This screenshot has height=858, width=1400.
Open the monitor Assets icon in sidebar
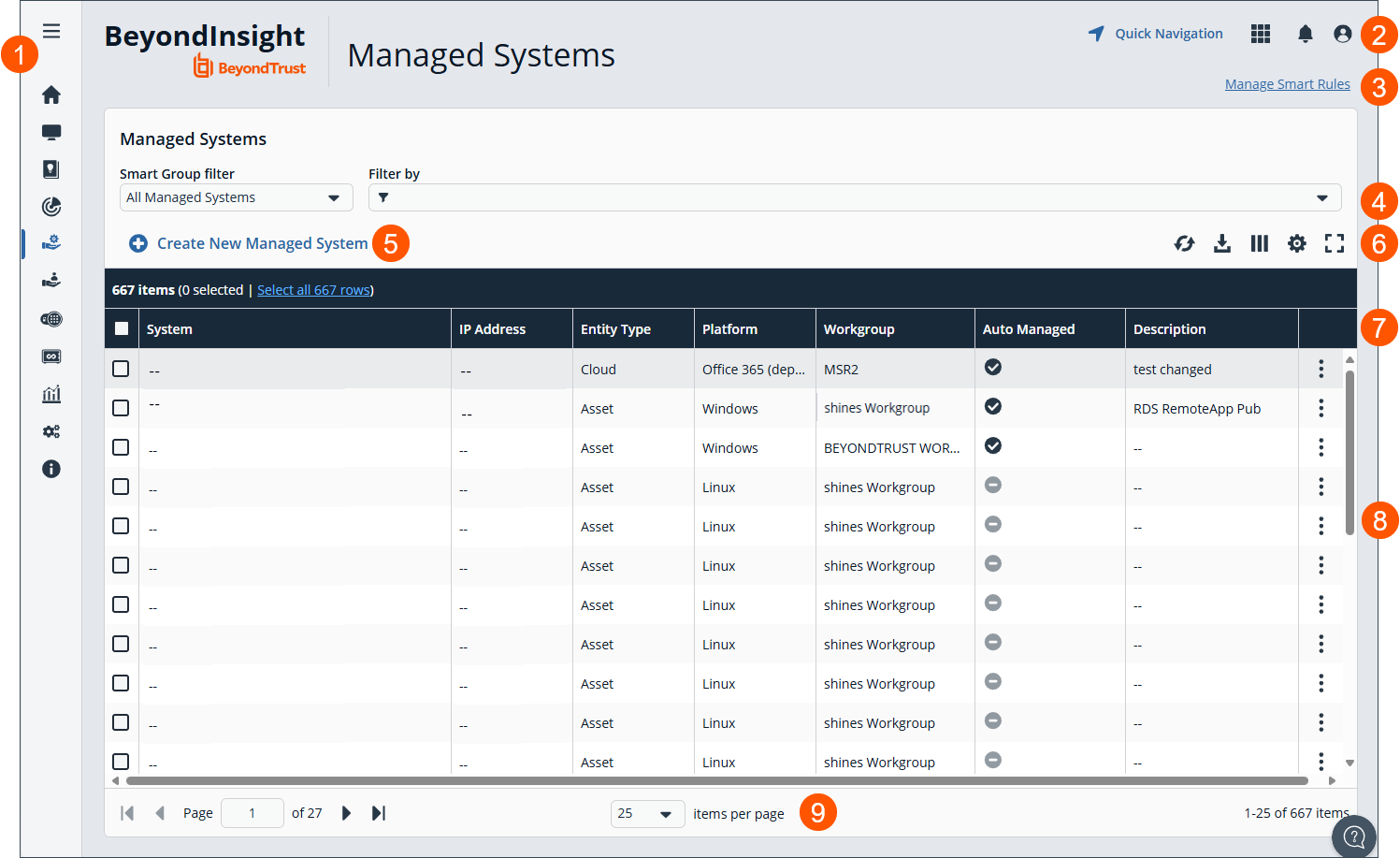click(51, 132)
